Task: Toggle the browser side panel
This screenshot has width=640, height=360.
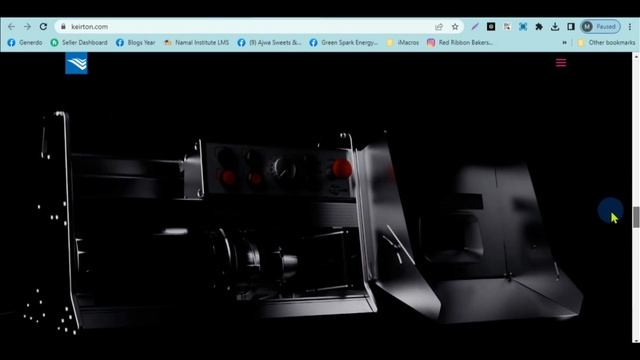Action: [x=571, y=27]
